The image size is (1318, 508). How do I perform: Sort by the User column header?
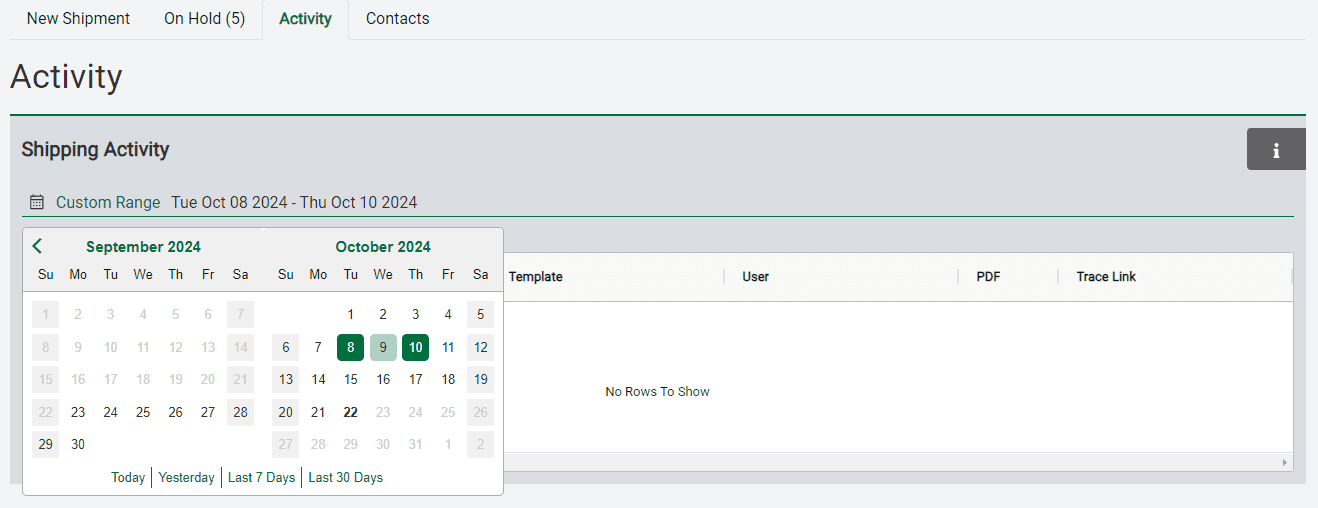pyautogui.click(x=755, y=277)
